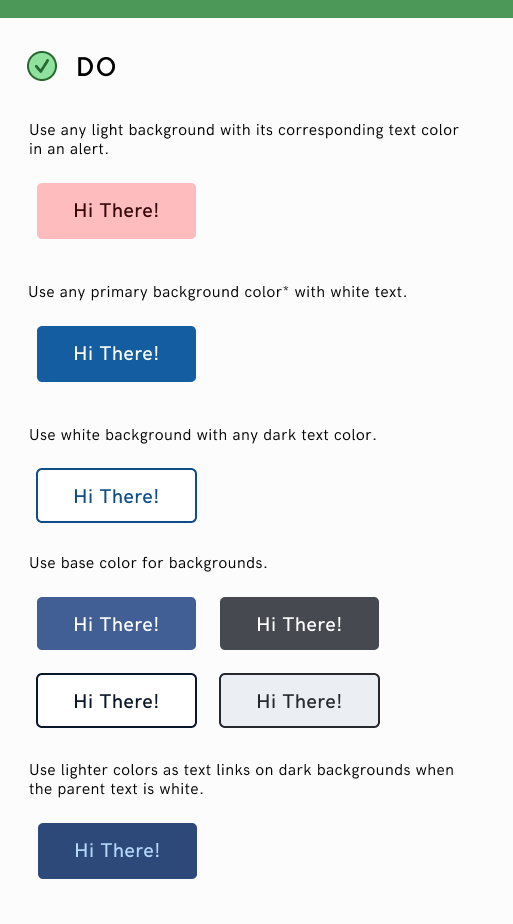Click the white background guideline text
The image size is (513, 924).
point(203,435)
